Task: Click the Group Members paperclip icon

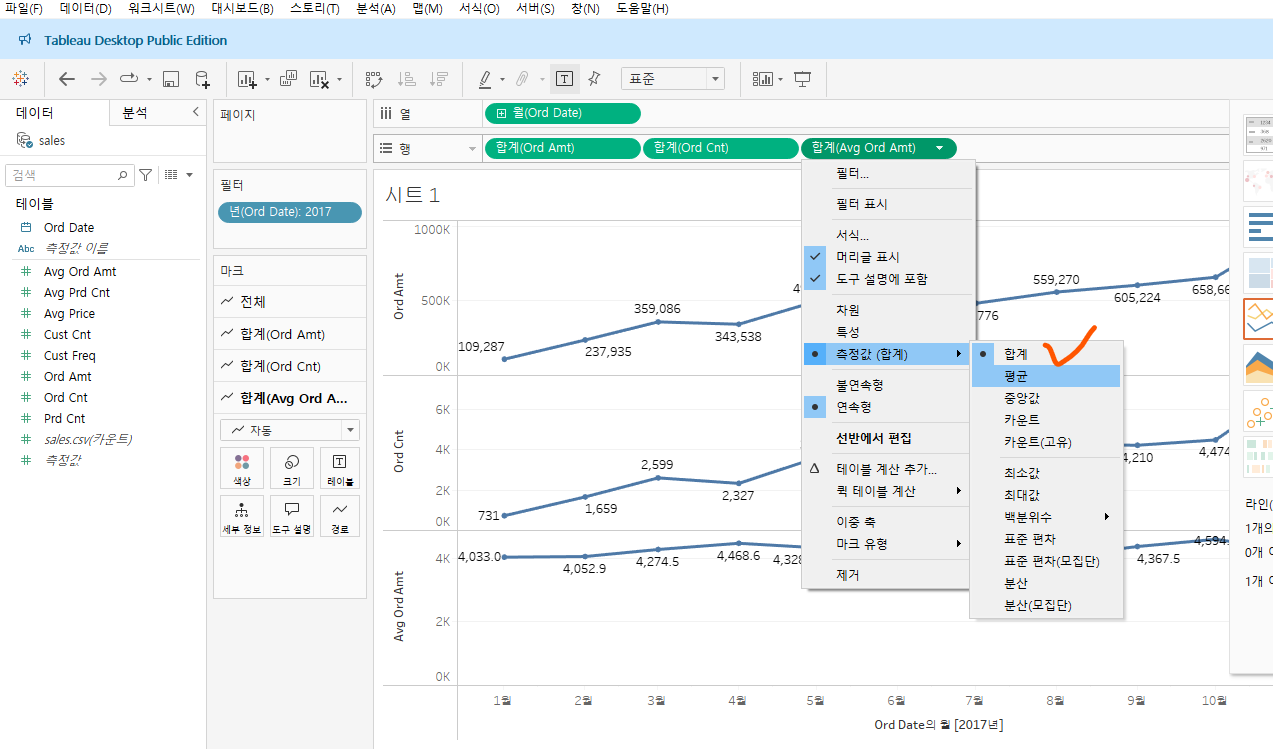Action: coord(522,79)
